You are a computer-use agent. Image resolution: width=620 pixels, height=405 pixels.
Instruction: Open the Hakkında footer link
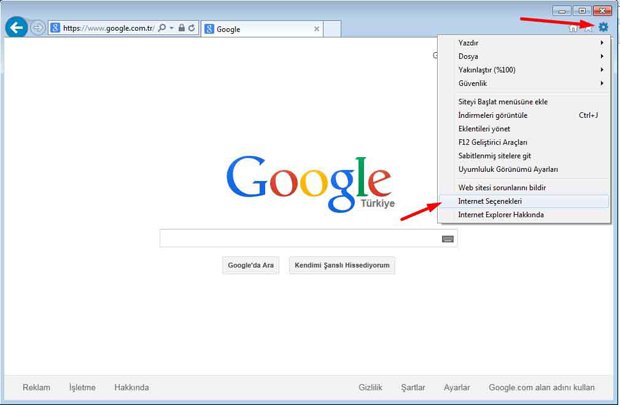point(132,387)
